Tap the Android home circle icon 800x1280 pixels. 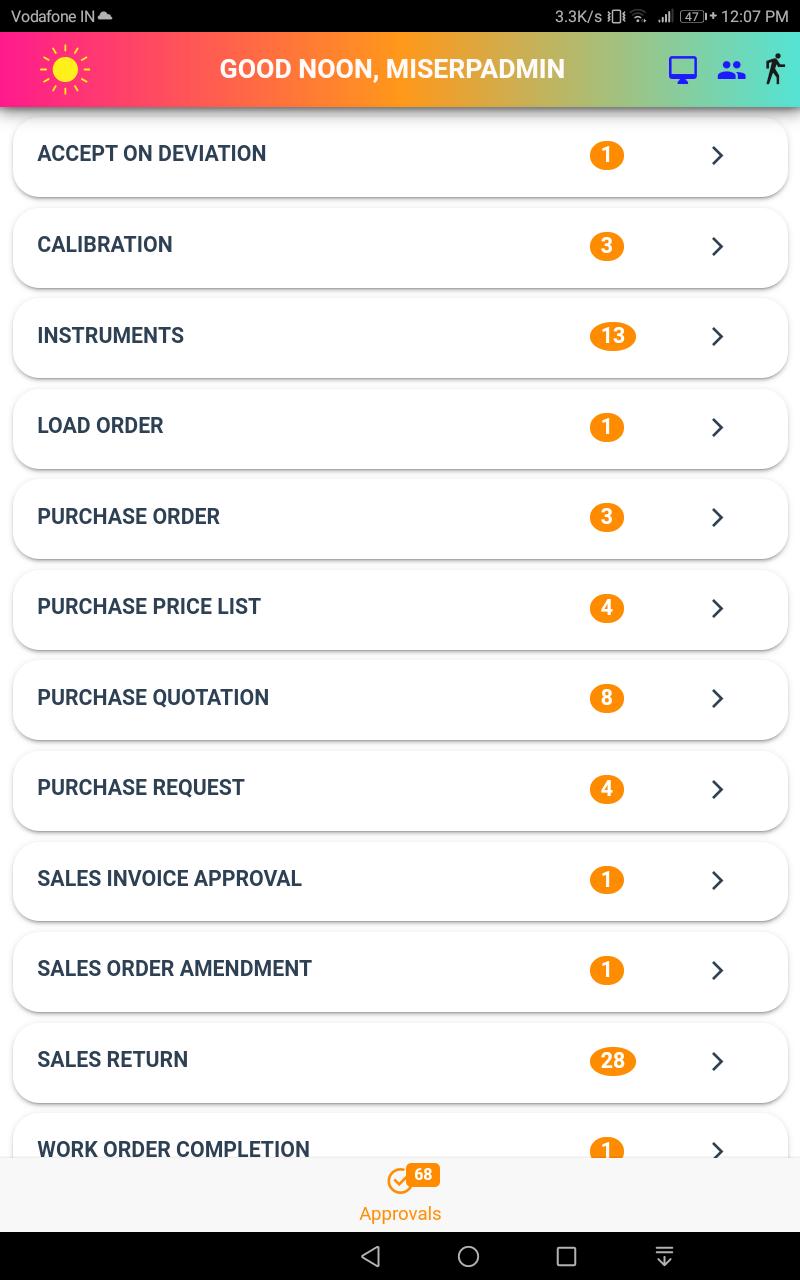click(x=468, y=1256)
